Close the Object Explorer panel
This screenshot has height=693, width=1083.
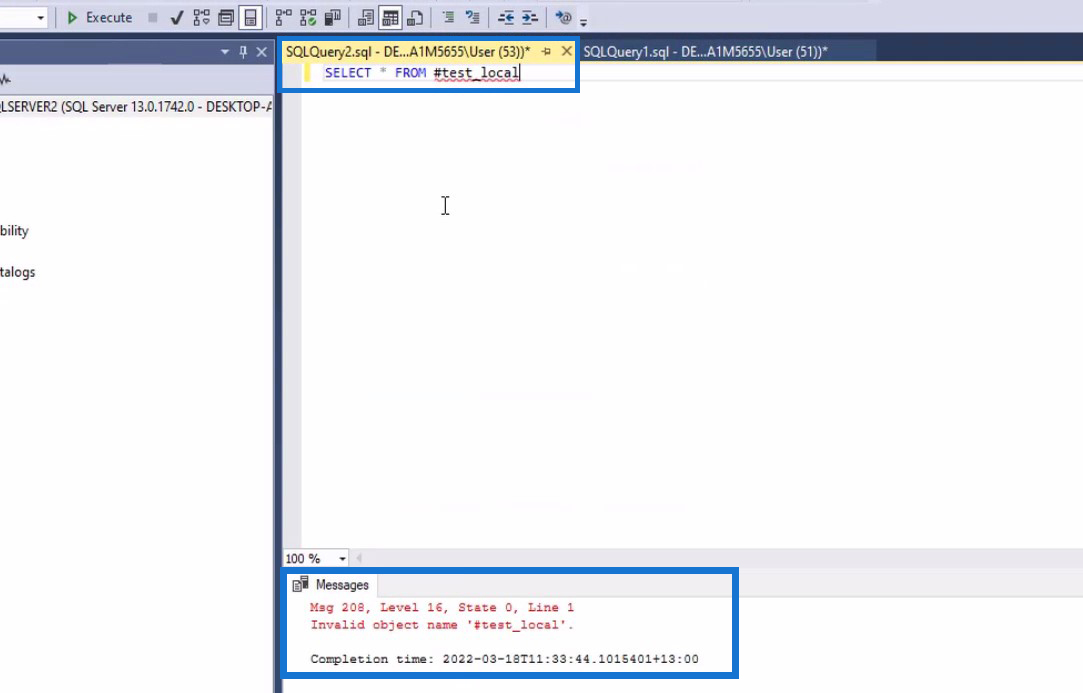pos(262,52)
